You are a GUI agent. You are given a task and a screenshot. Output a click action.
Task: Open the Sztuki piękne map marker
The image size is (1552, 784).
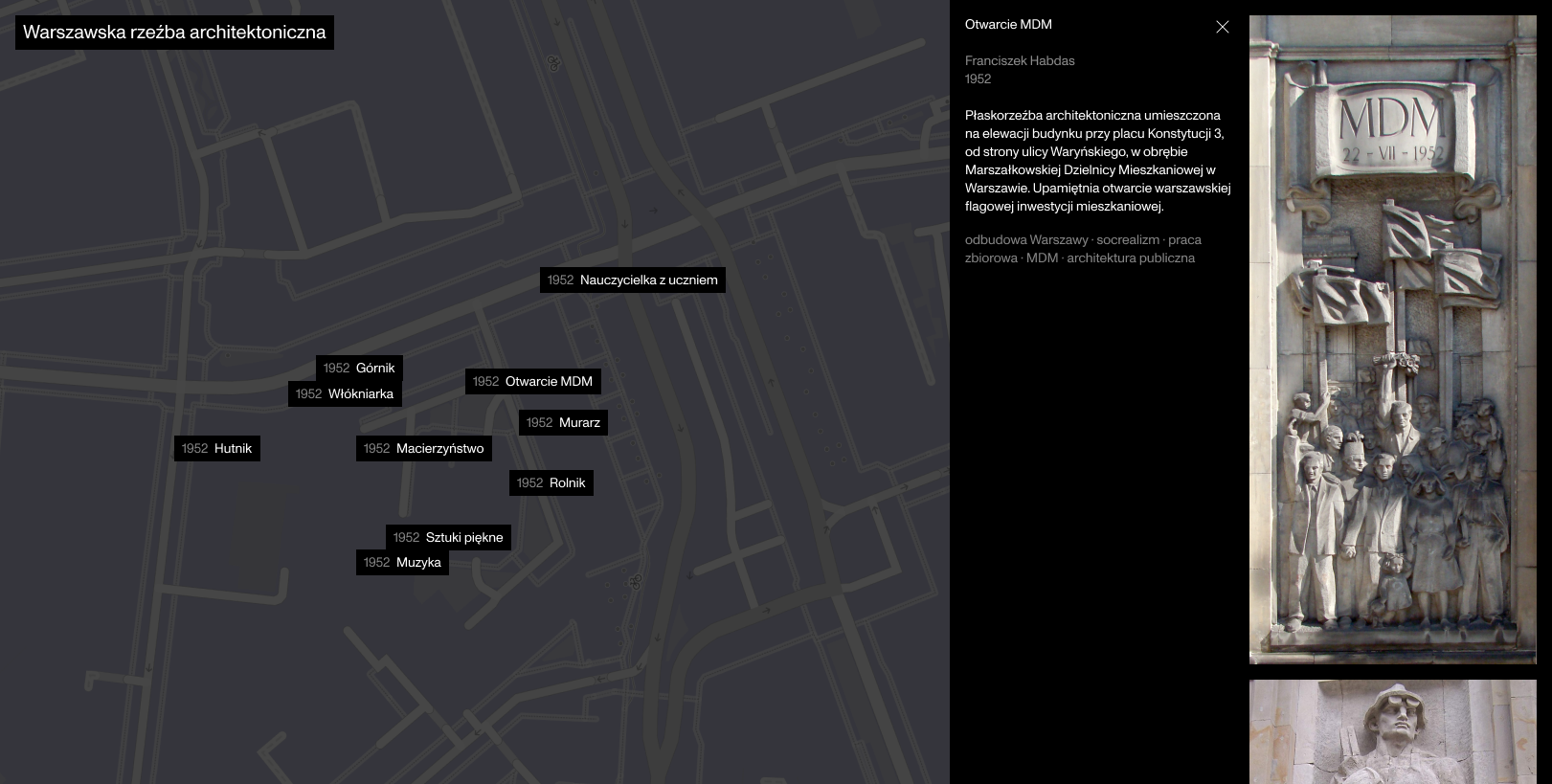[448, 537]
